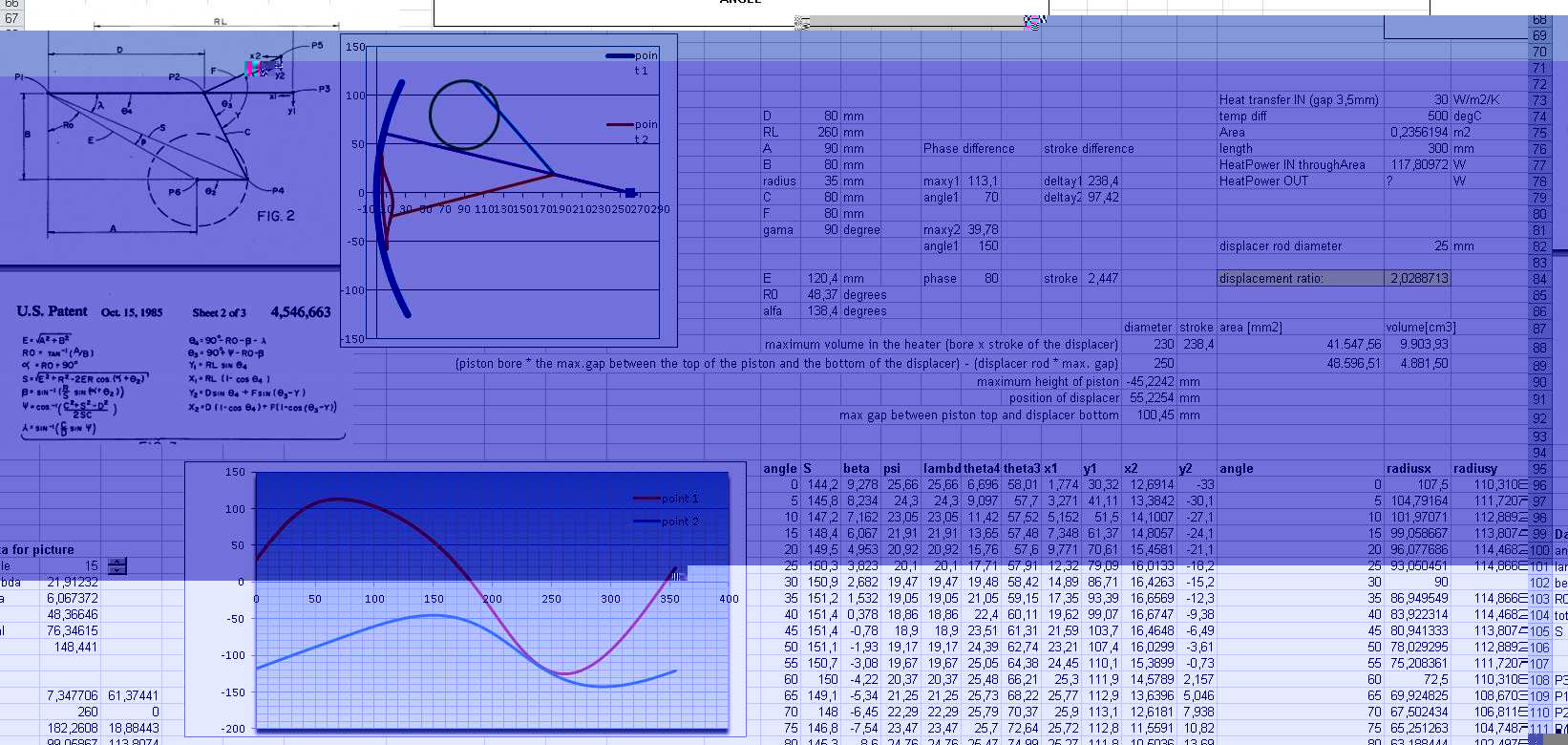The height and width of the screenshot is (745, 1568).
Task: Select the deltay2 value 97,42
Action: (1102, 198)
